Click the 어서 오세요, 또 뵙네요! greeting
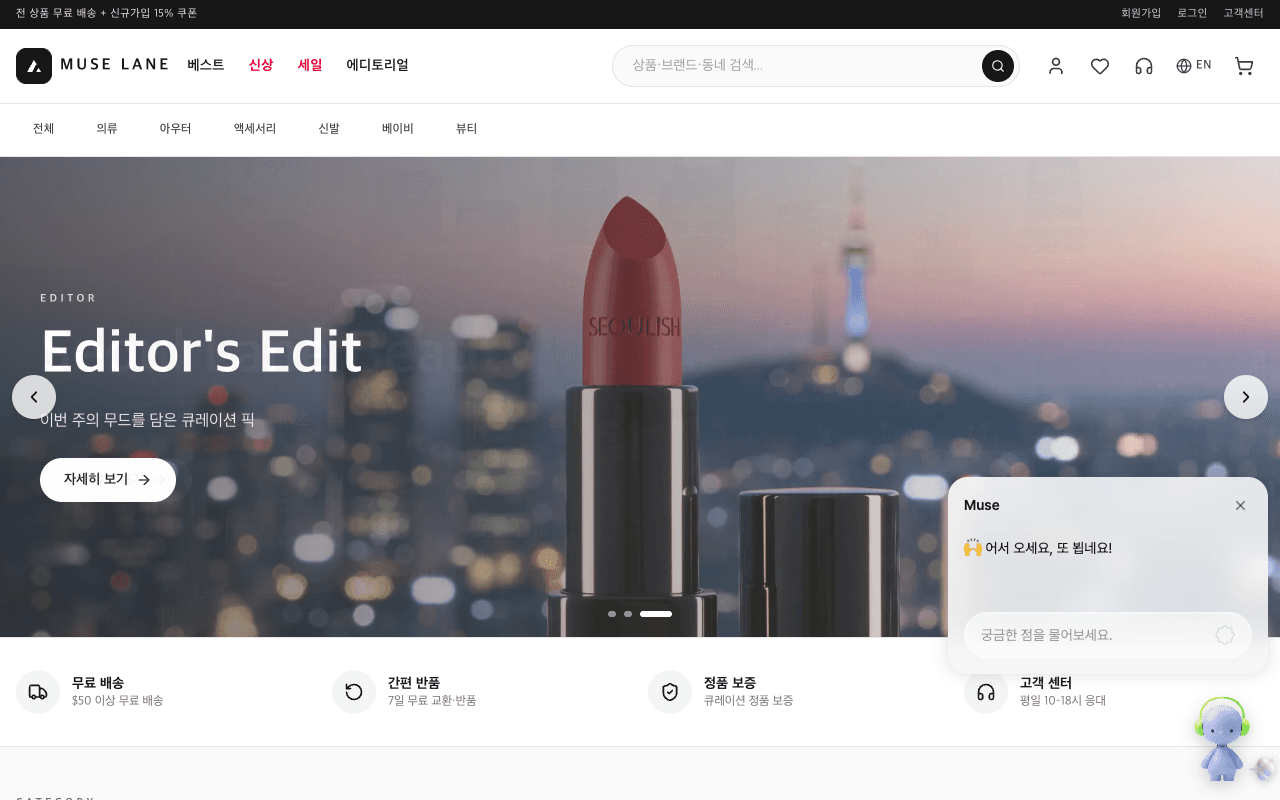Image resolution: width=1280 pixels, height=800 pixels. pos(1038,548)
